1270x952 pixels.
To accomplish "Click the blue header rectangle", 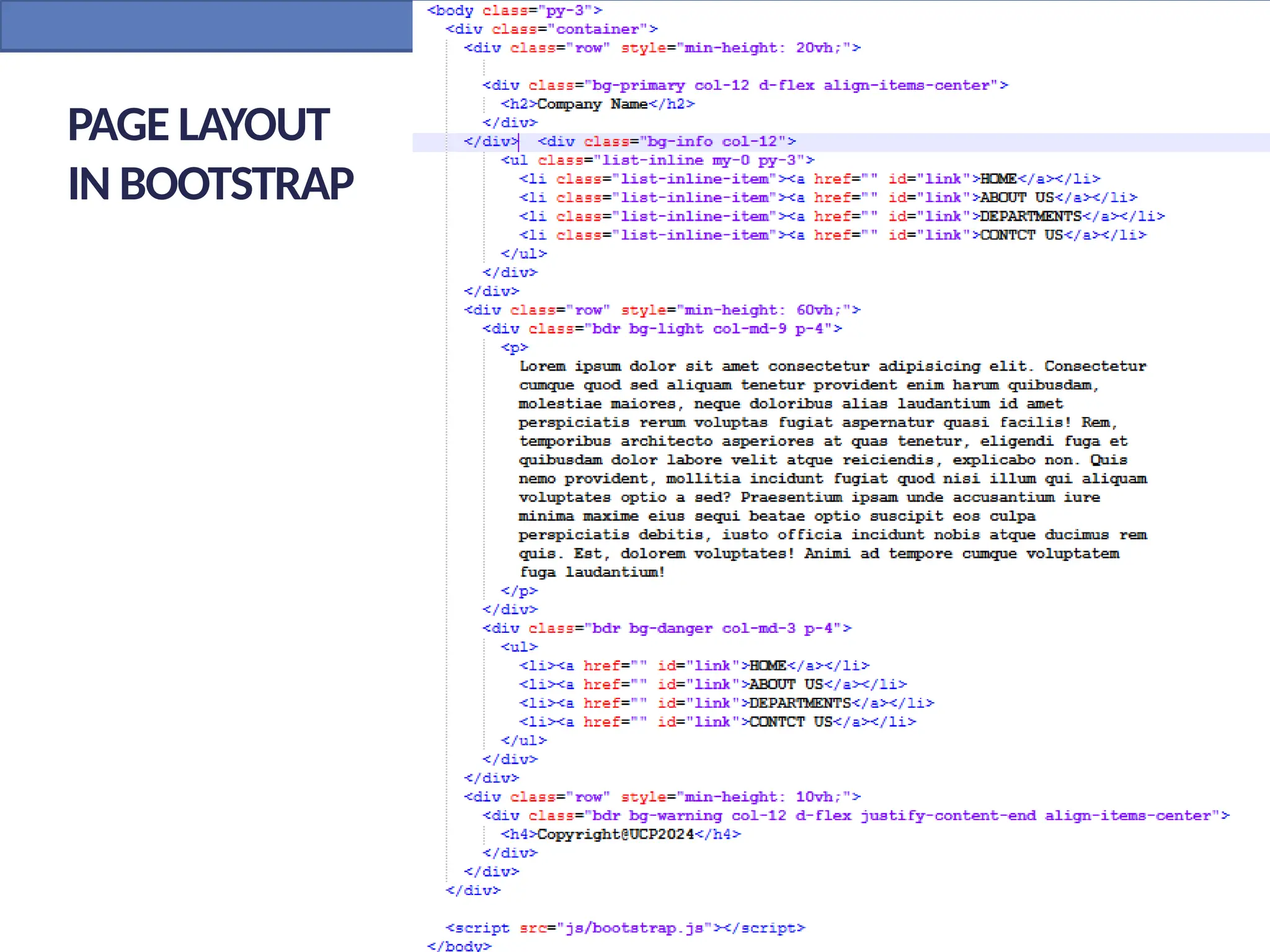I will (206, 25).
